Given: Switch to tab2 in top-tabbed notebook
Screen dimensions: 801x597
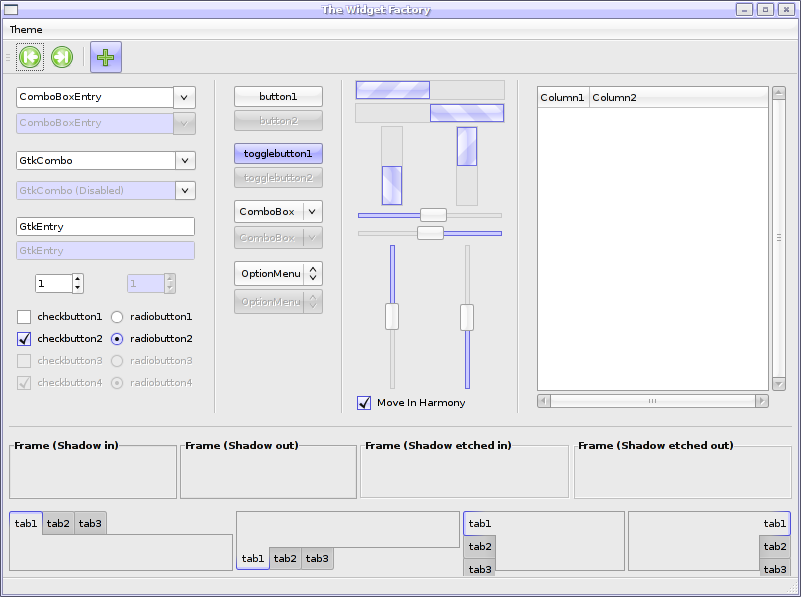Looking at the screenshot, I should click(58, 523).
